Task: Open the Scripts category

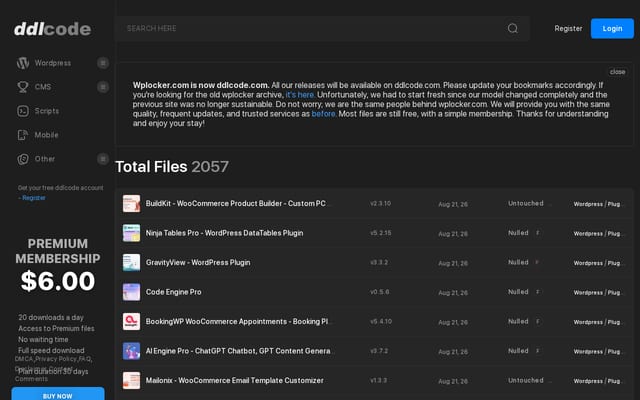Action: [x=47, y=111]
